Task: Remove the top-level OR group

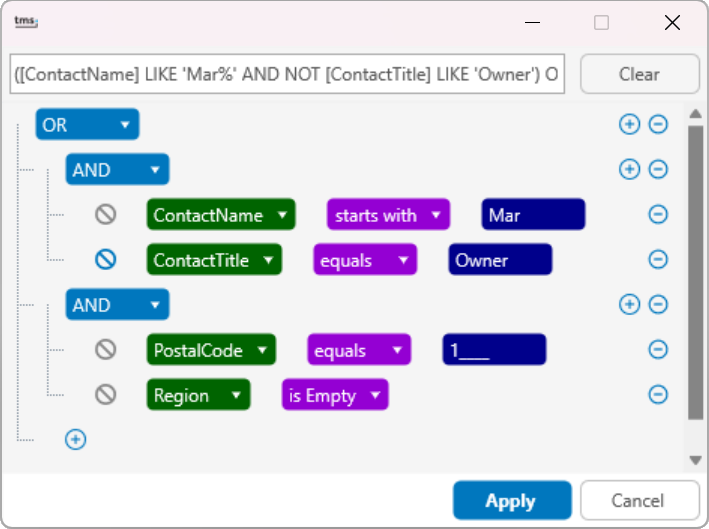Action: (658, 124)
